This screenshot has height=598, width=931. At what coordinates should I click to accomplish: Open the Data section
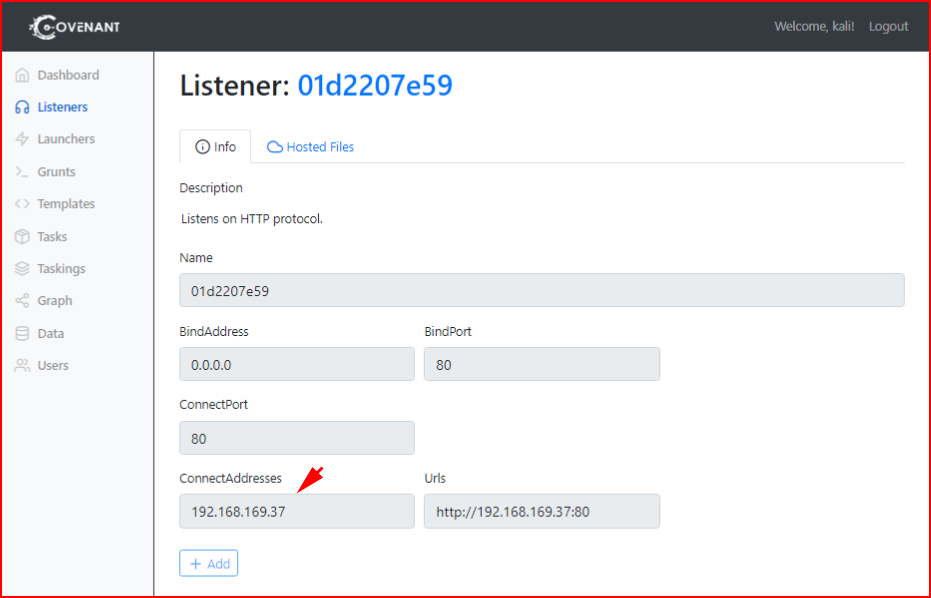tap(50, 333)
